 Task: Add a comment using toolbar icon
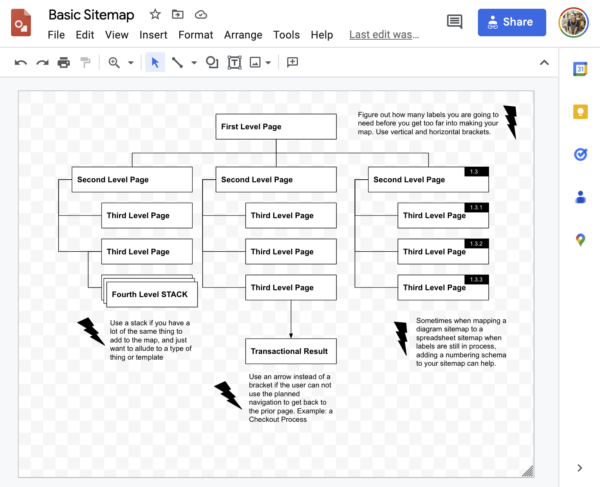coord(292,62)
